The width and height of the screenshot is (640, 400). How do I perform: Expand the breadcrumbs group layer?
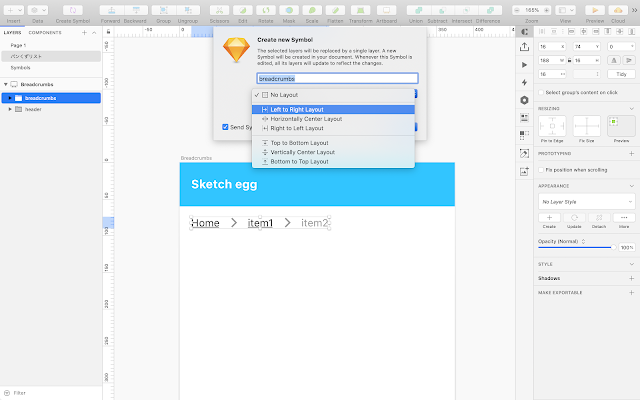click(x=10, y=98)
